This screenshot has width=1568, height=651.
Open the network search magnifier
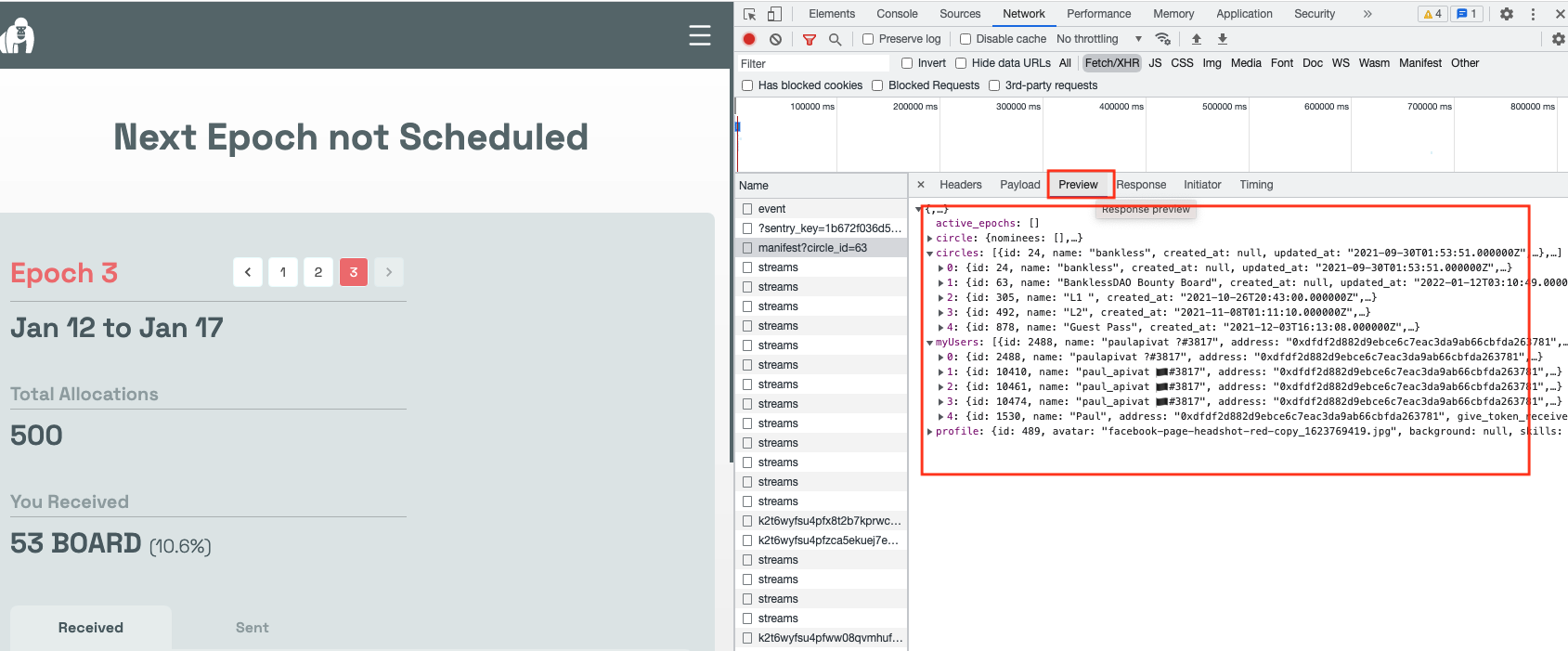tap(836, 39)
